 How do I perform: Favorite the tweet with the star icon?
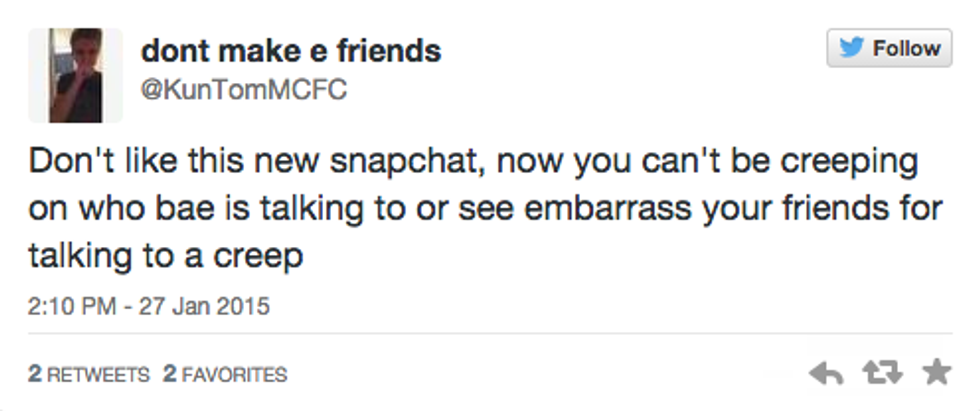pos(936,374)
